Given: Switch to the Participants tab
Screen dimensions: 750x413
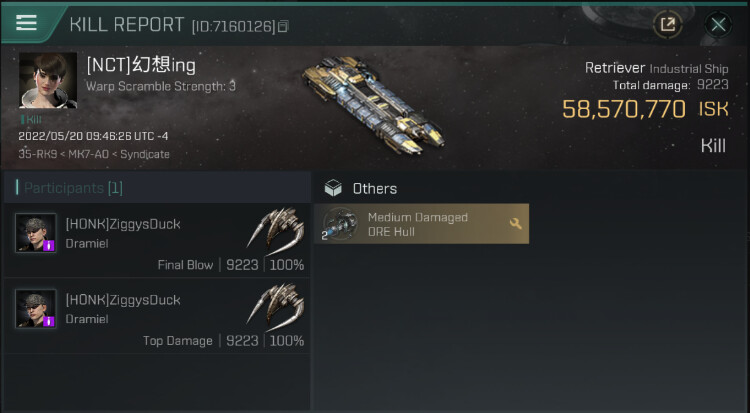Looking at the screenshot, I should [x=72, y=188].
